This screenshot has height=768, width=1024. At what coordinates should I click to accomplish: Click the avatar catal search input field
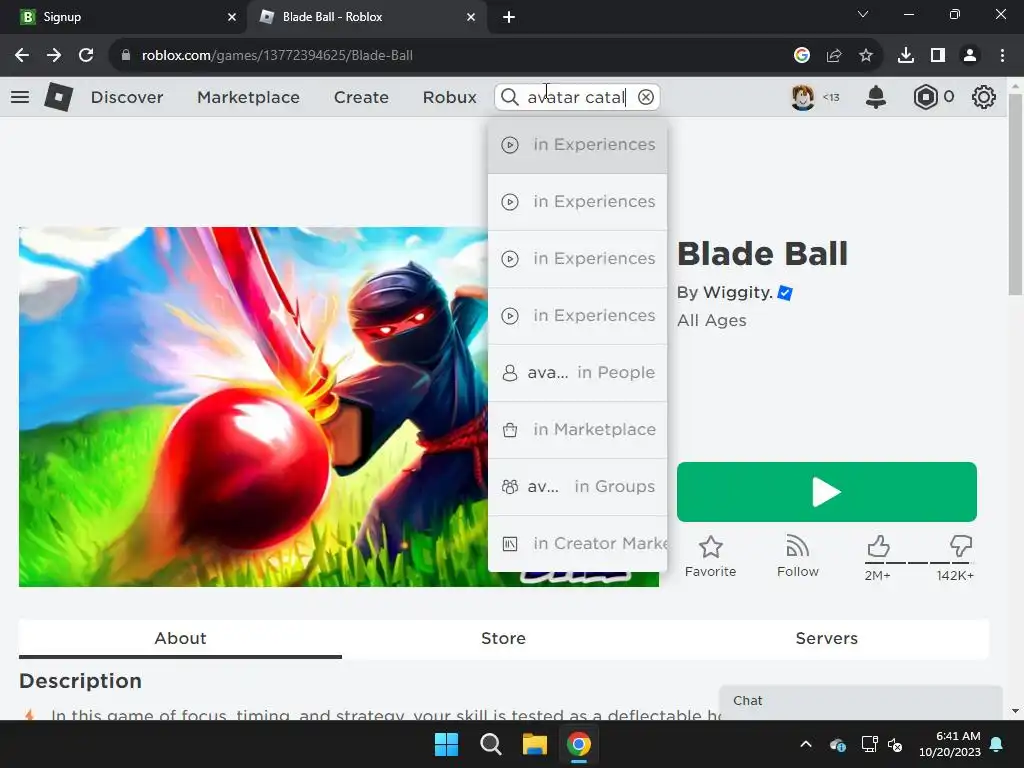tap(577, 97)
